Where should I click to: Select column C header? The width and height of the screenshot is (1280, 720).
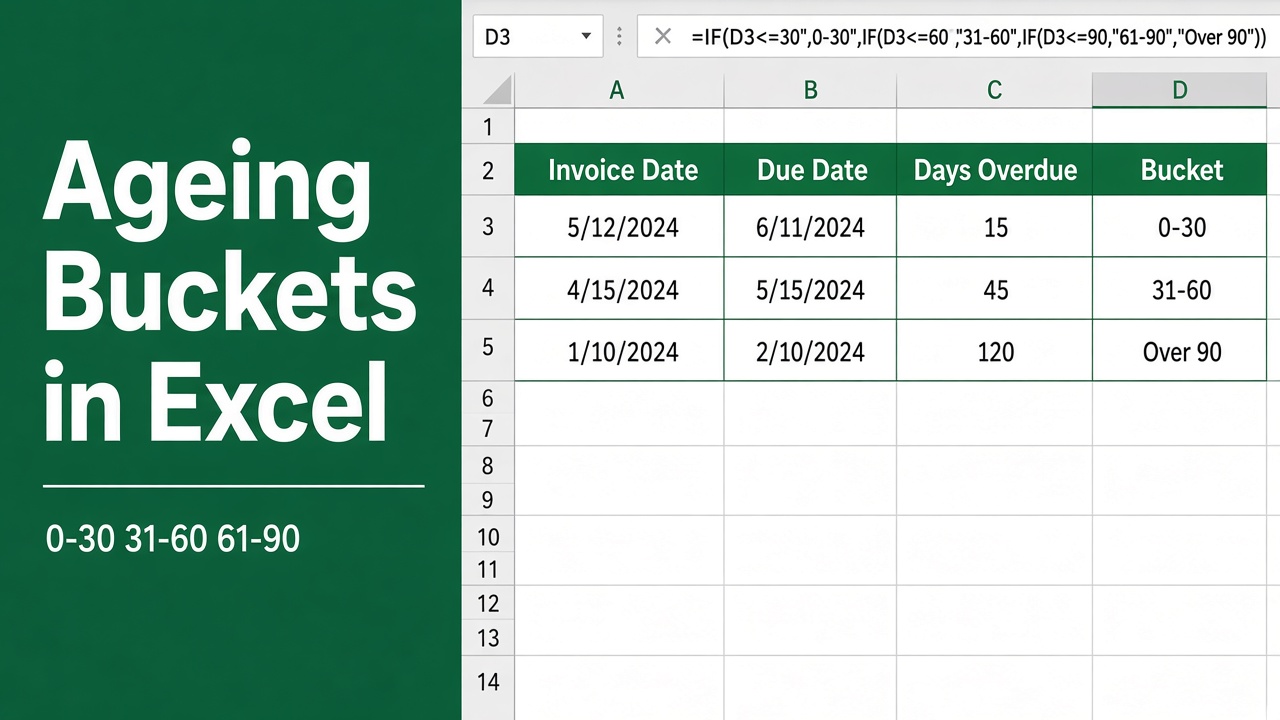click(994, 90)
